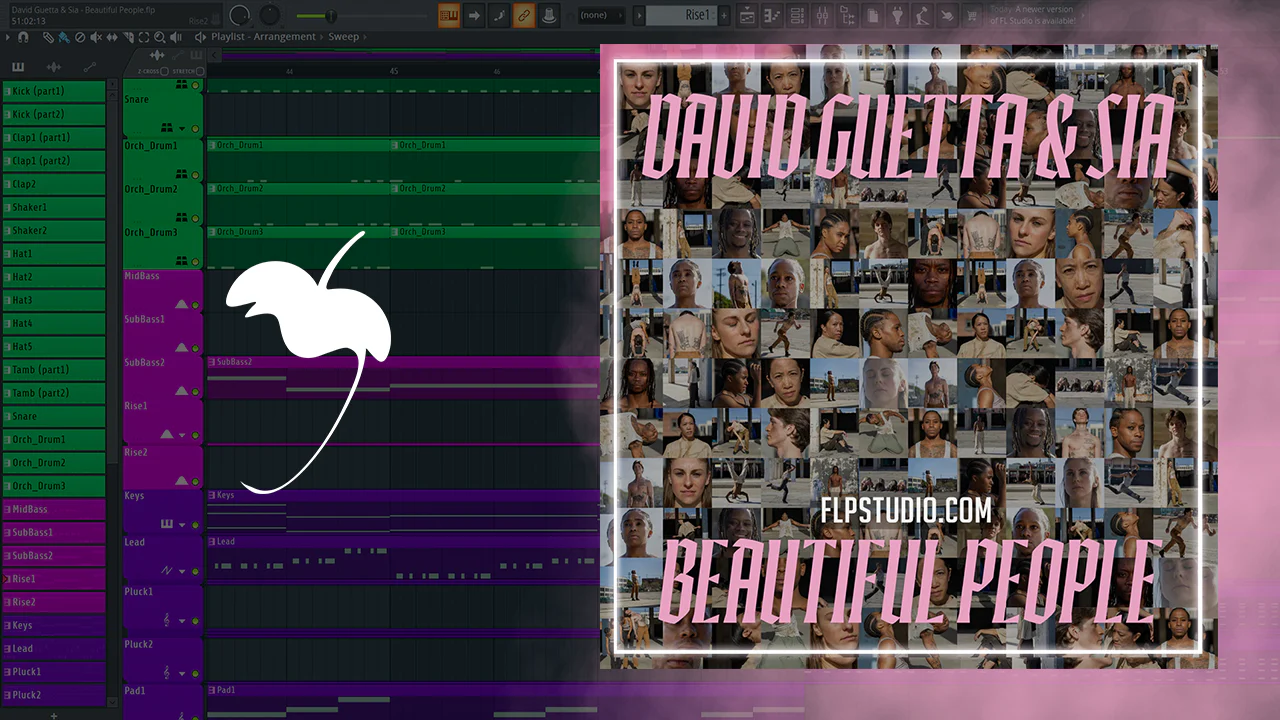Select the Delete tool in playlist toolbar
The width and height of the screenshot is (1280, 720).
point(79,37)
